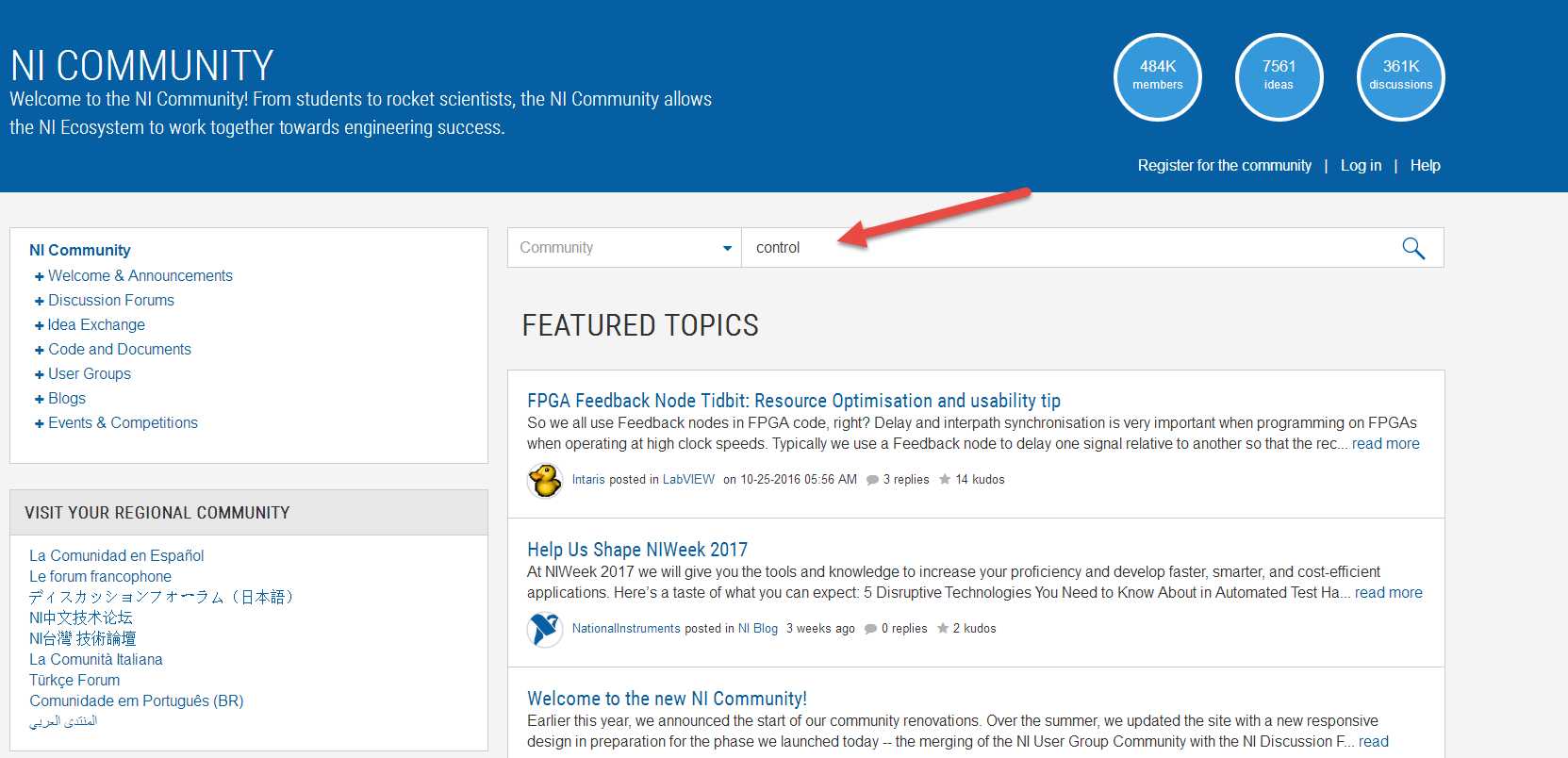Open La Comunidad en Español

coord(117,555)
